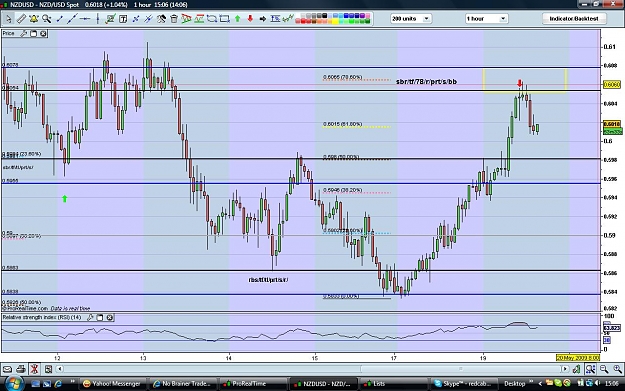Click the 0.6060 price axis label

(x=612, y=84)
